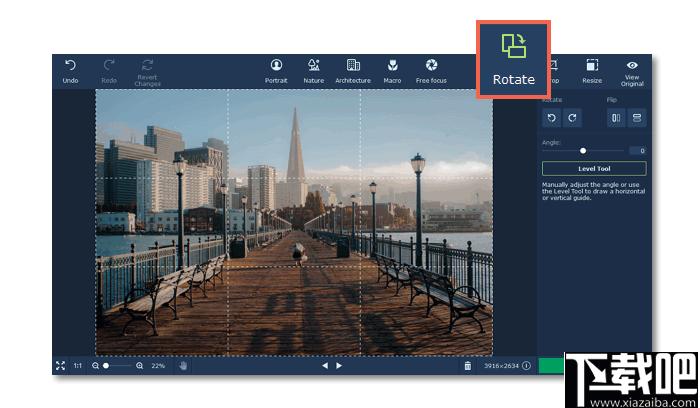Toggle fit-to-screen view icon

click(60, 366)
